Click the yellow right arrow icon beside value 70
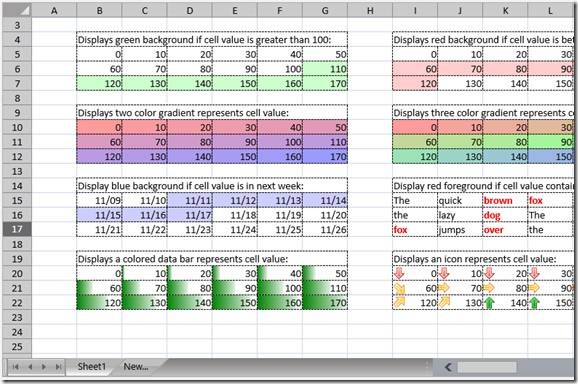 coord(444,288)
